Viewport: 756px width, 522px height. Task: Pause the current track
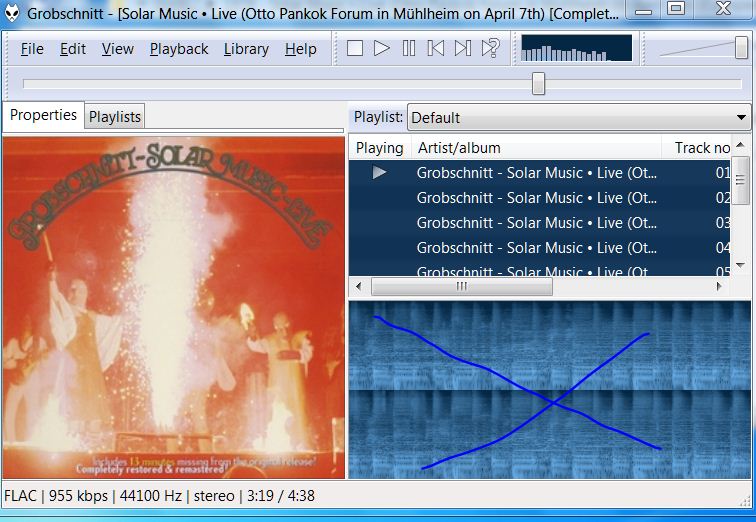(x=409, y=48)
